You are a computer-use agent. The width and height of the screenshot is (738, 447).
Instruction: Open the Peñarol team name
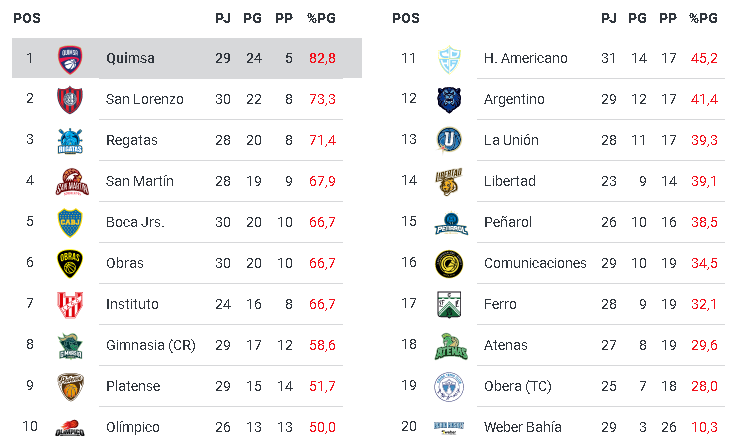point(509,222)
